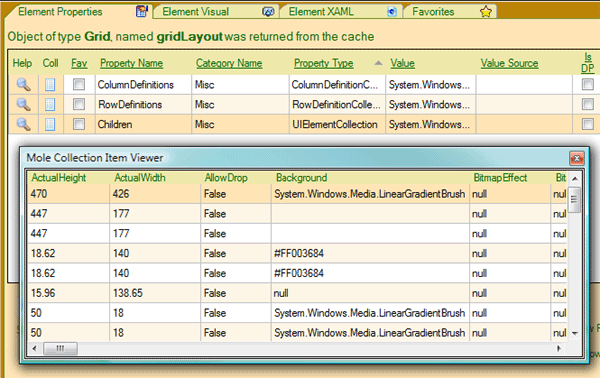600x378 pixels.
Task: Open help for RowDefinitions property
Action: (23, 104)
